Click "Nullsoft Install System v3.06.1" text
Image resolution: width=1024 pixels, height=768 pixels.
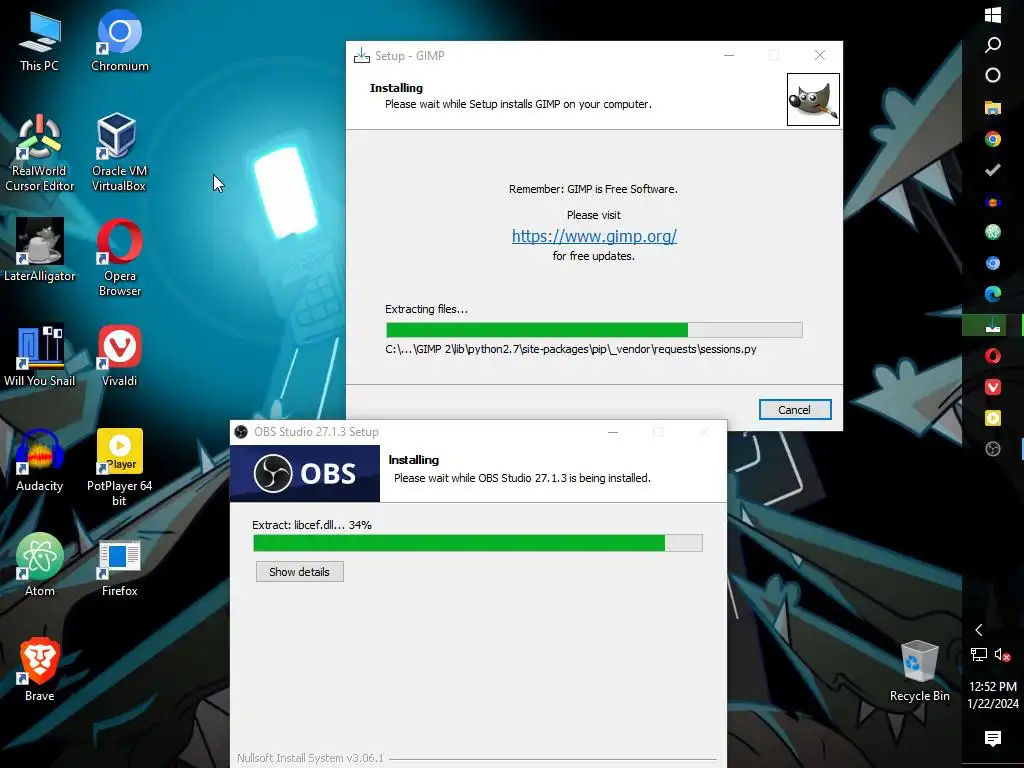point(310,758)
